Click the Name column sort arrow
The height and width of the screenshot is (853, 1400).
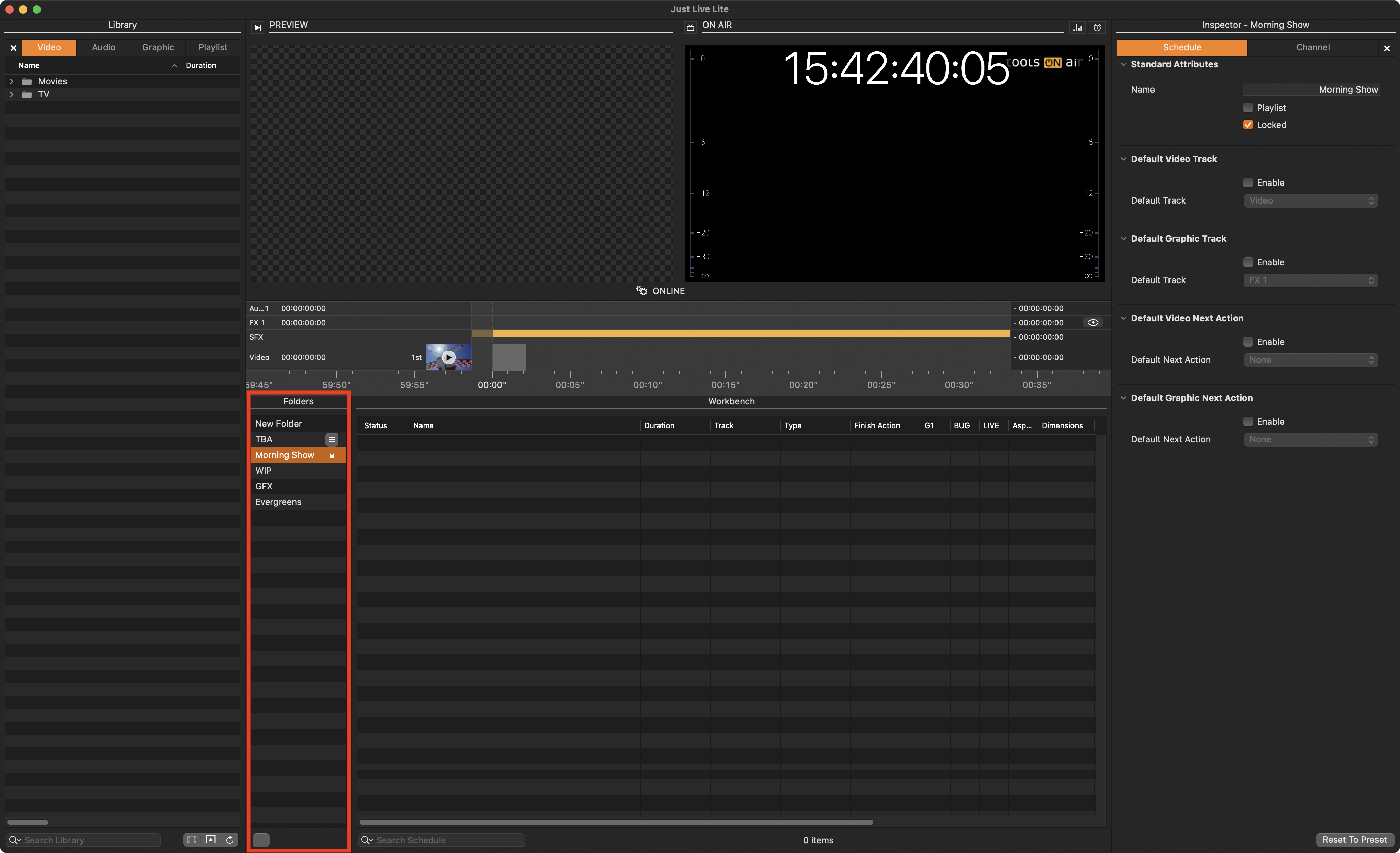pyautogui.click(x=174, y=66)
